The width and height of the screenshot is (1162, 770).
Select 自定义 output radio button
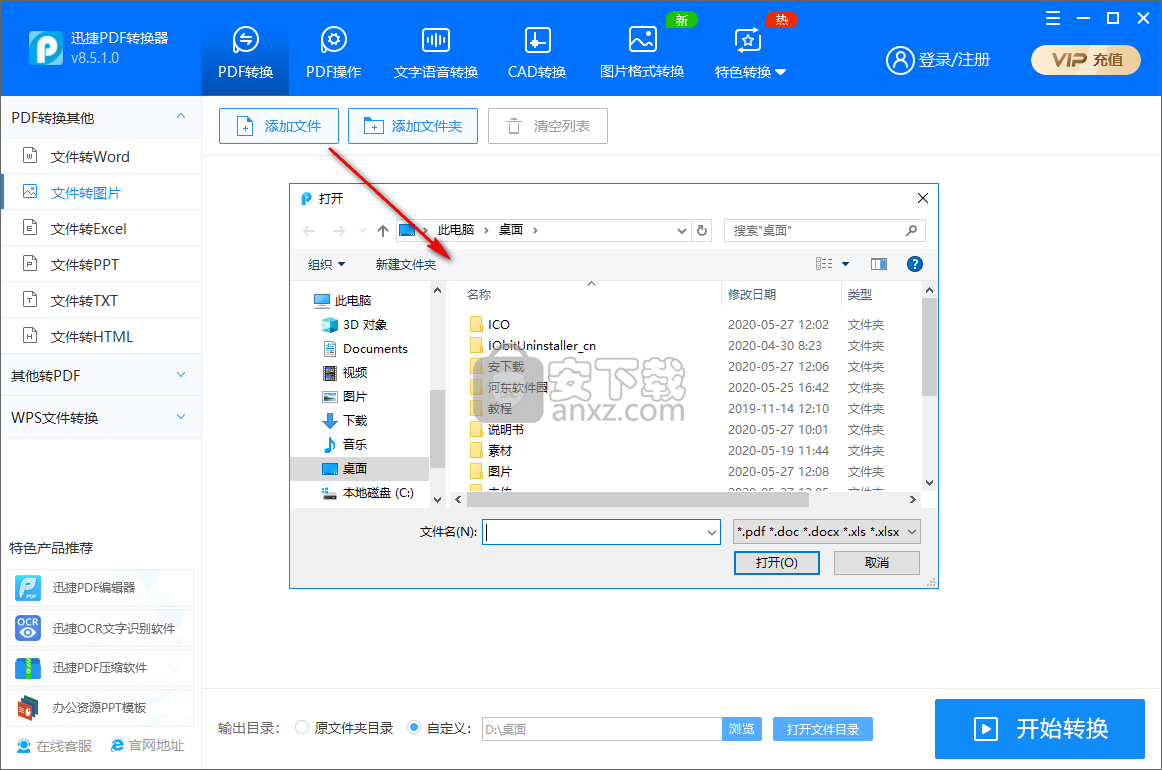coord(414,728)
